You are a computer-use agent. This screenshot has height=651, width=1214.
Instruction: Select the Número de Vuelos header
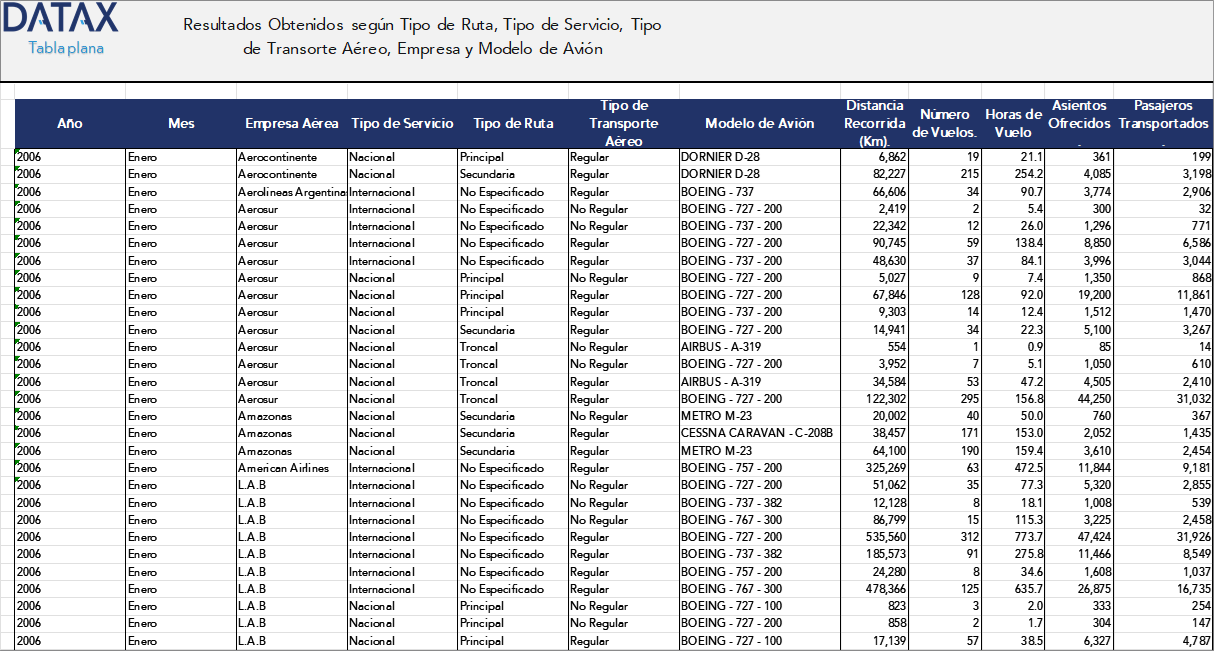pyautogui.click(x=944, y=122)
